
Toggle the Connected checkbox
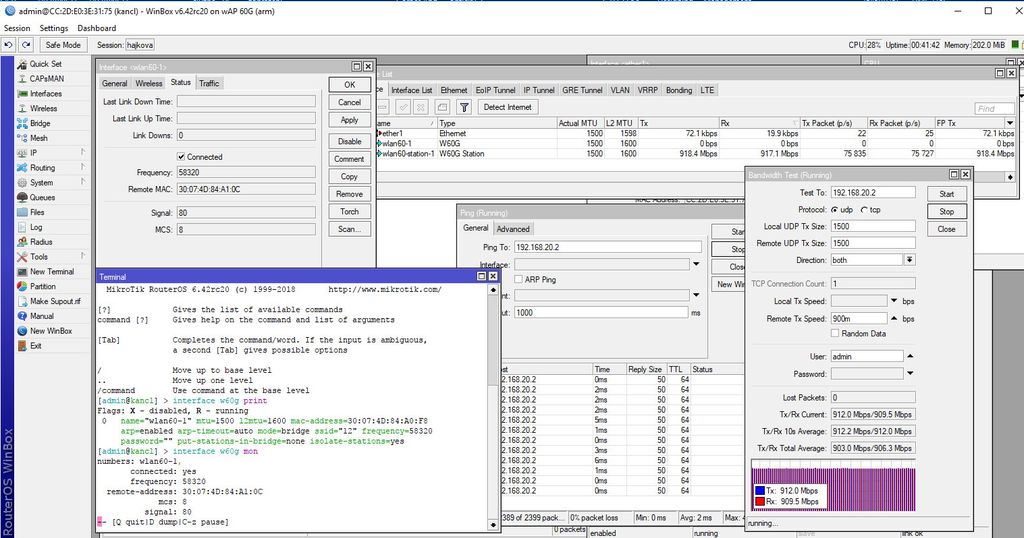tap(181, 157)
